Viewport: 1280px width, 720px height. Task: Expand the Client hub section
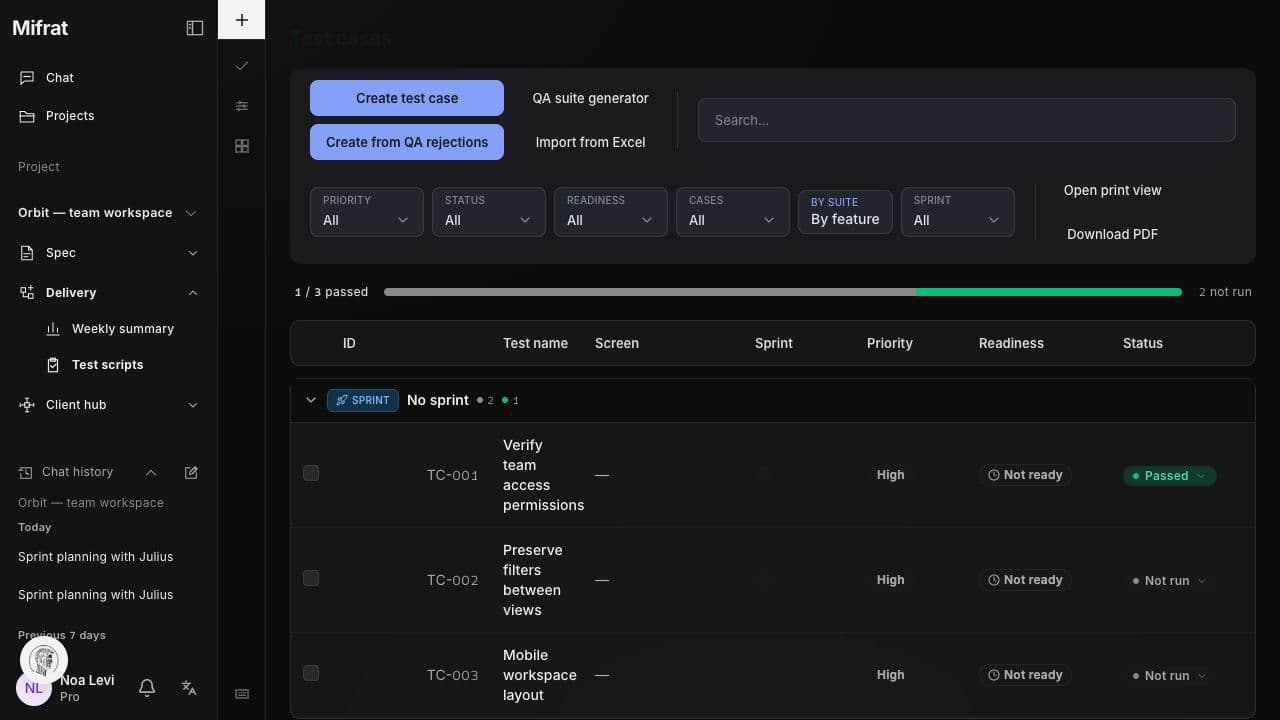(108, 405)
